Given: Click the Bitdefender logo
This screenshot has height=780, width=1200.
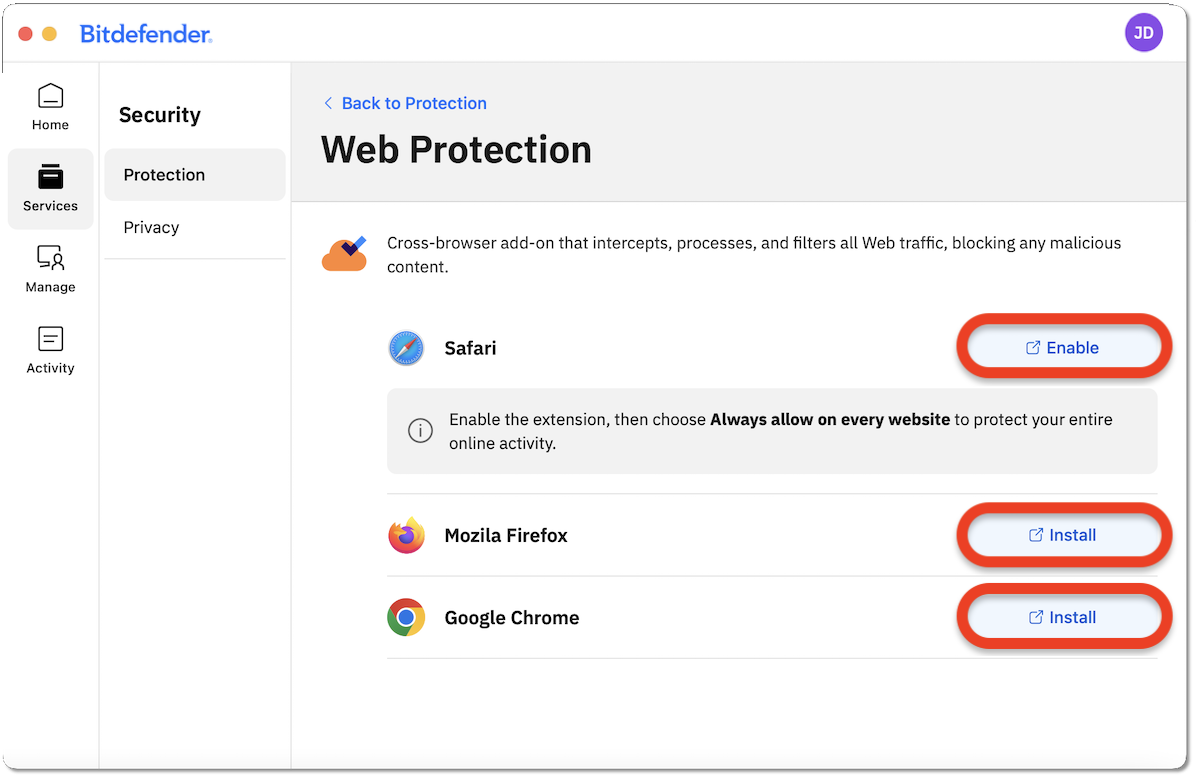Looking at the screenshot, I should coord(145,33).
